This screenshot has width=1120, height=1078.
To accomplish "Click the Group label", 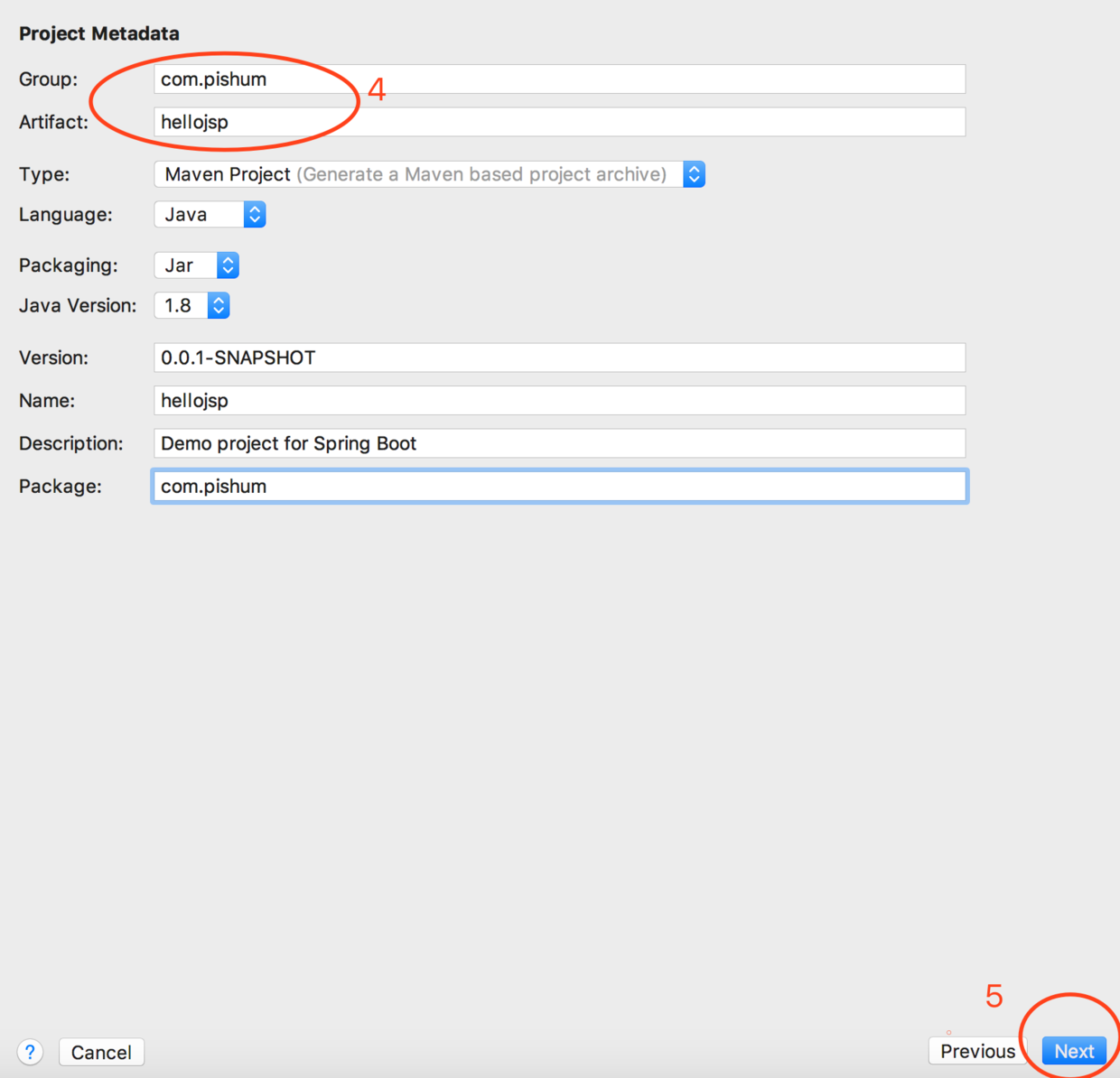I will point(49,79).
